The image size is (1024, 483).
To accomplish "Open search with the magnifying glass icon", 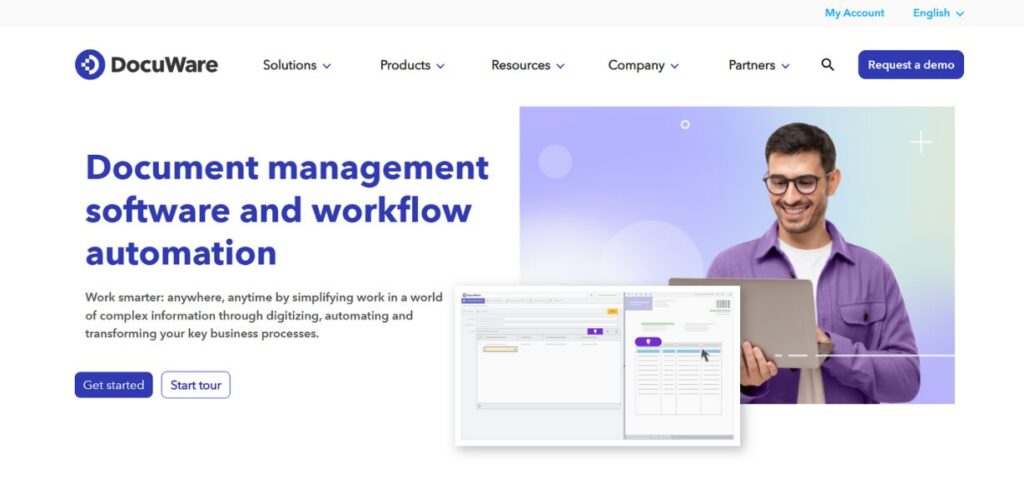I will (x=827, y=65).
